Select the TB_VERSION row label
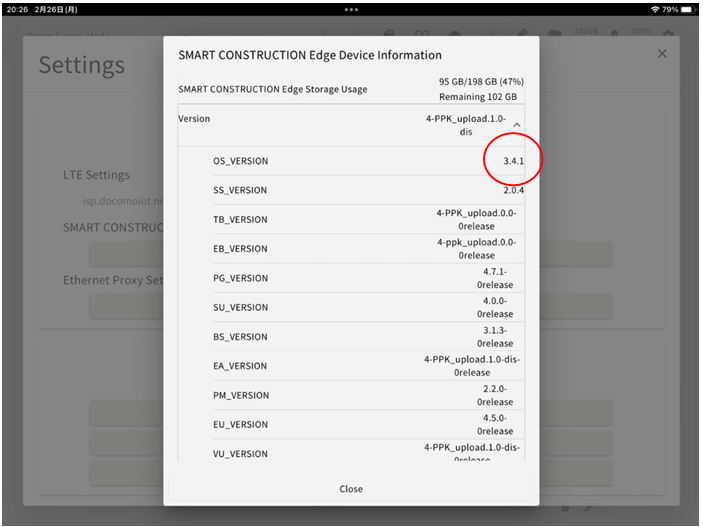Screen dimensions: 703x527 pyautogui.click(x=240, y=220)
